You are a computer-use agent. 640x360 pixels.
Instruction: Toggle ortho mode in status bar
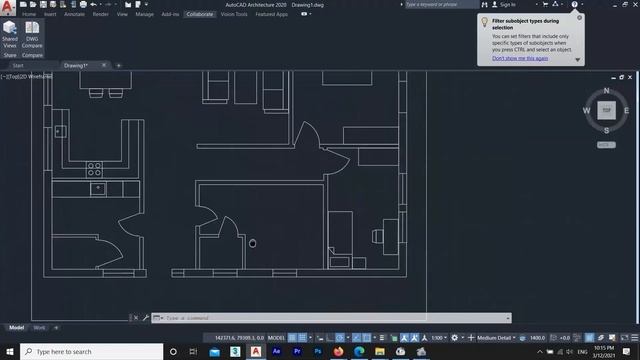pyautogui.click(x=331, y=338)
